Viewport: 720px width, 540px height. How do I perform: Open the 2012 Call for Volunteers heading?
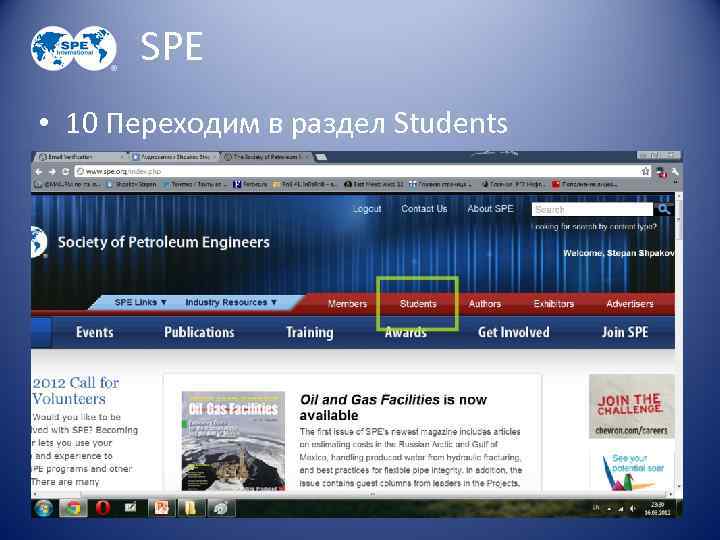point(76,390)
